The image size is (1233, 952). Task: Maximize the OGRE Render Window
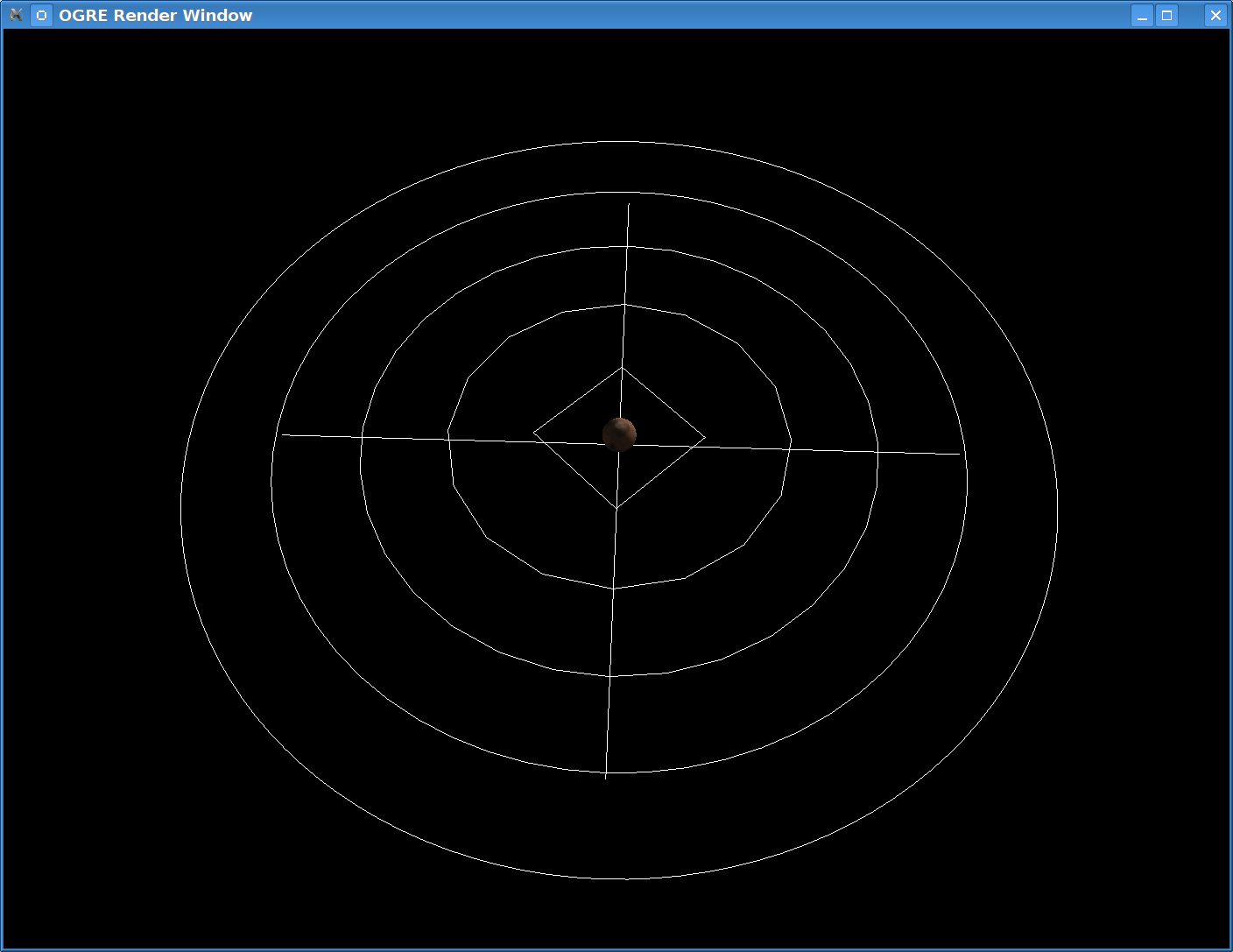(1166, 15)
